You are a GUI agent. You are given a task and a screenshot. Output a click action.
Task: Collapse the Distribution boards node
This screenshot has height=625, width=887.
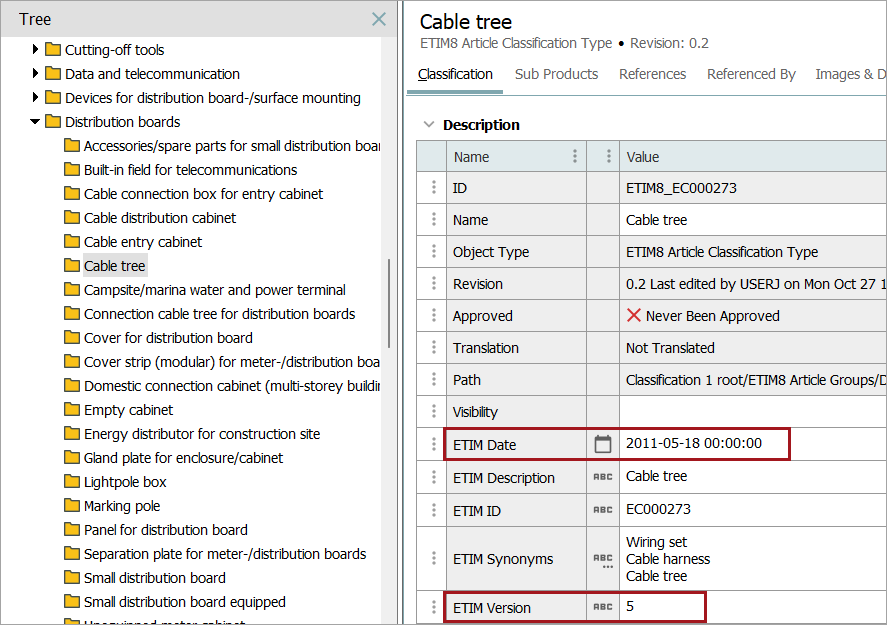tap(36, 122)
